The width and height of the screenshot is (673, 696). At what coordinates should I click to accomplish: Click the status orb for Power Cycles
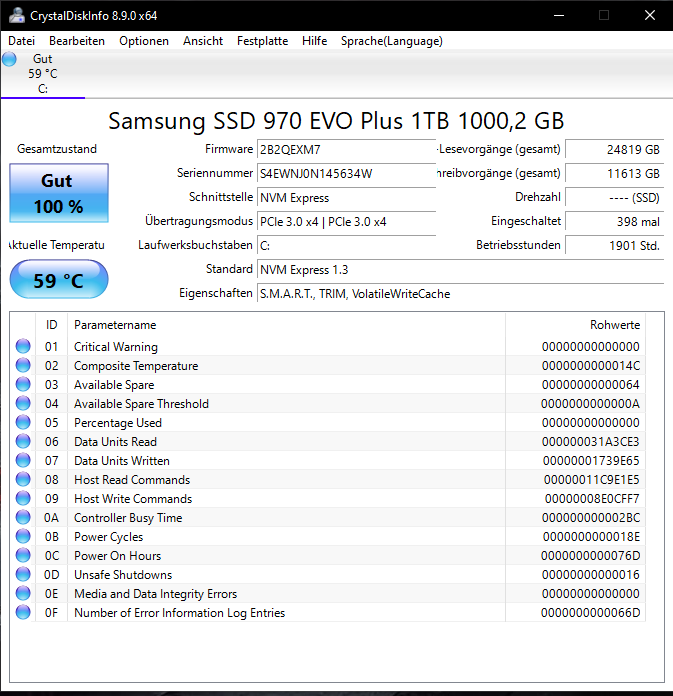pyautogui.click(x=23, y=536)
